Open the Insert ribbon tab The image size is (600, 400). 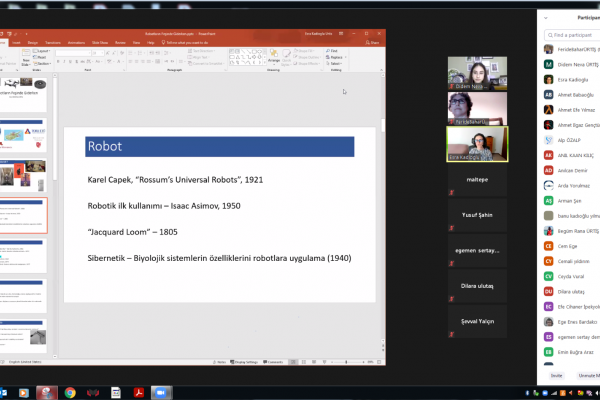(x=16, y=42)
